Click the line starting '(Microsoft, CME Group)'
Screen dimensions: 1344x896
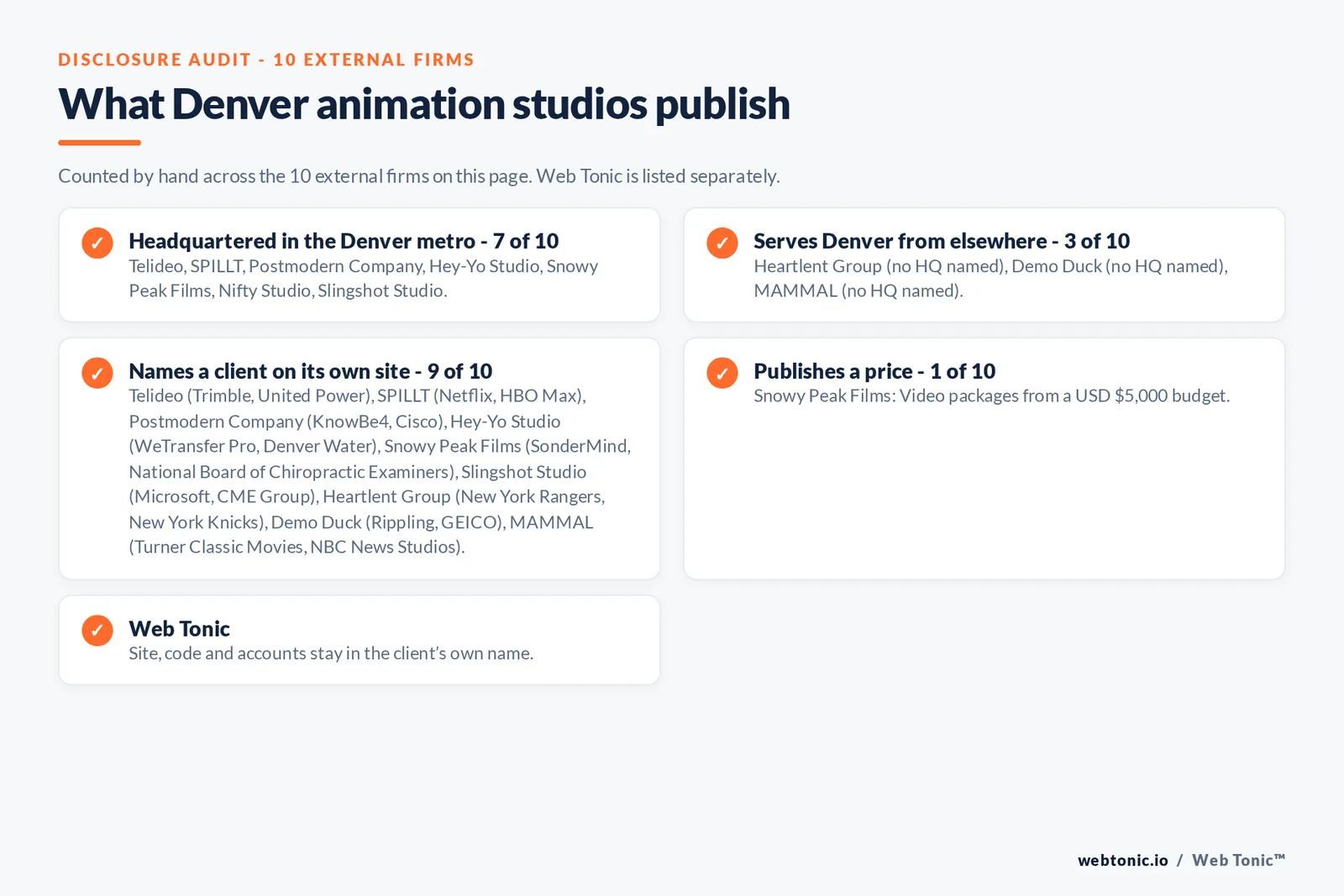(x=367, y=496)
